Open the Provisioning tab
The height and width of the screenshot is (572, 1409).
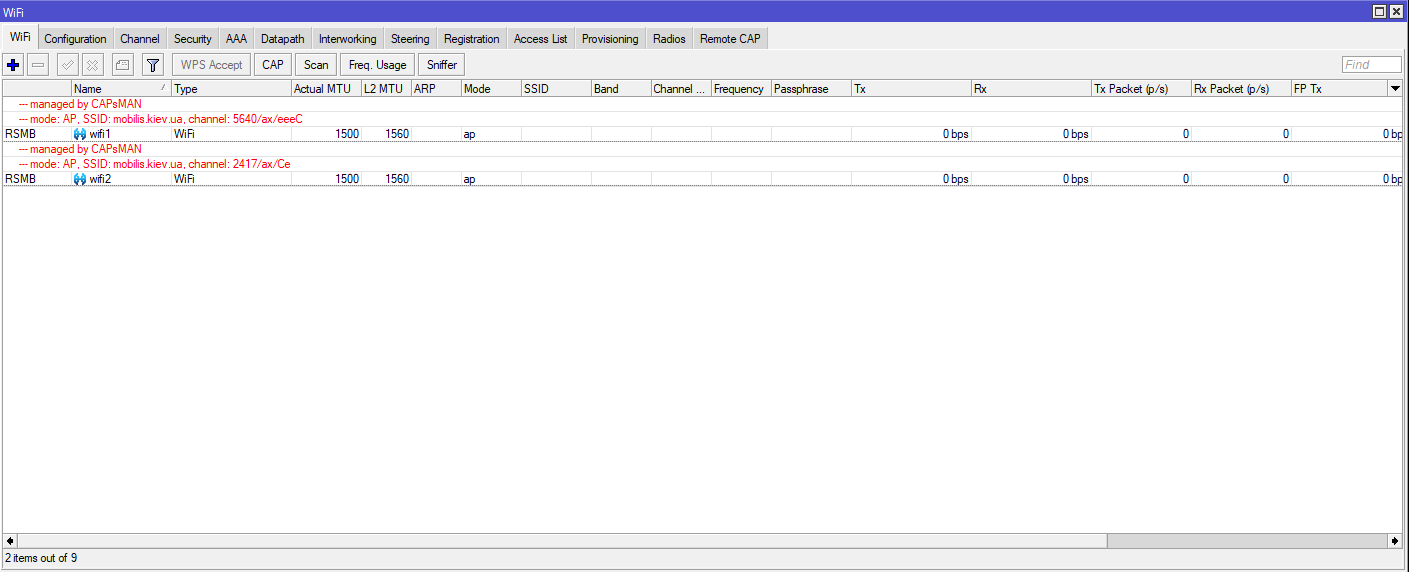point(609,39)
